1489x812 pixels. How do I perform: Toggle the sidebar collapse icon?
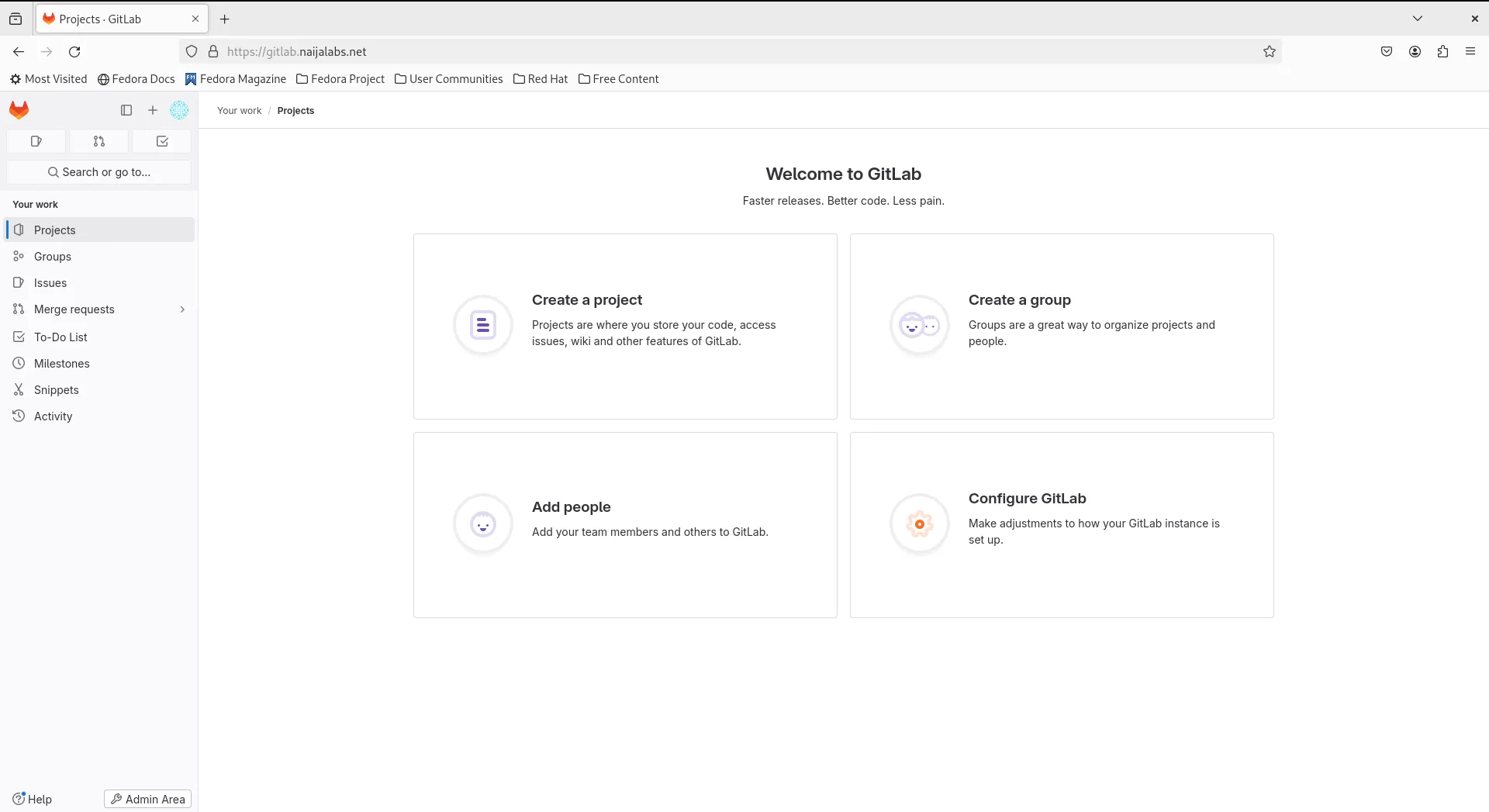click(x=126, y=110)
